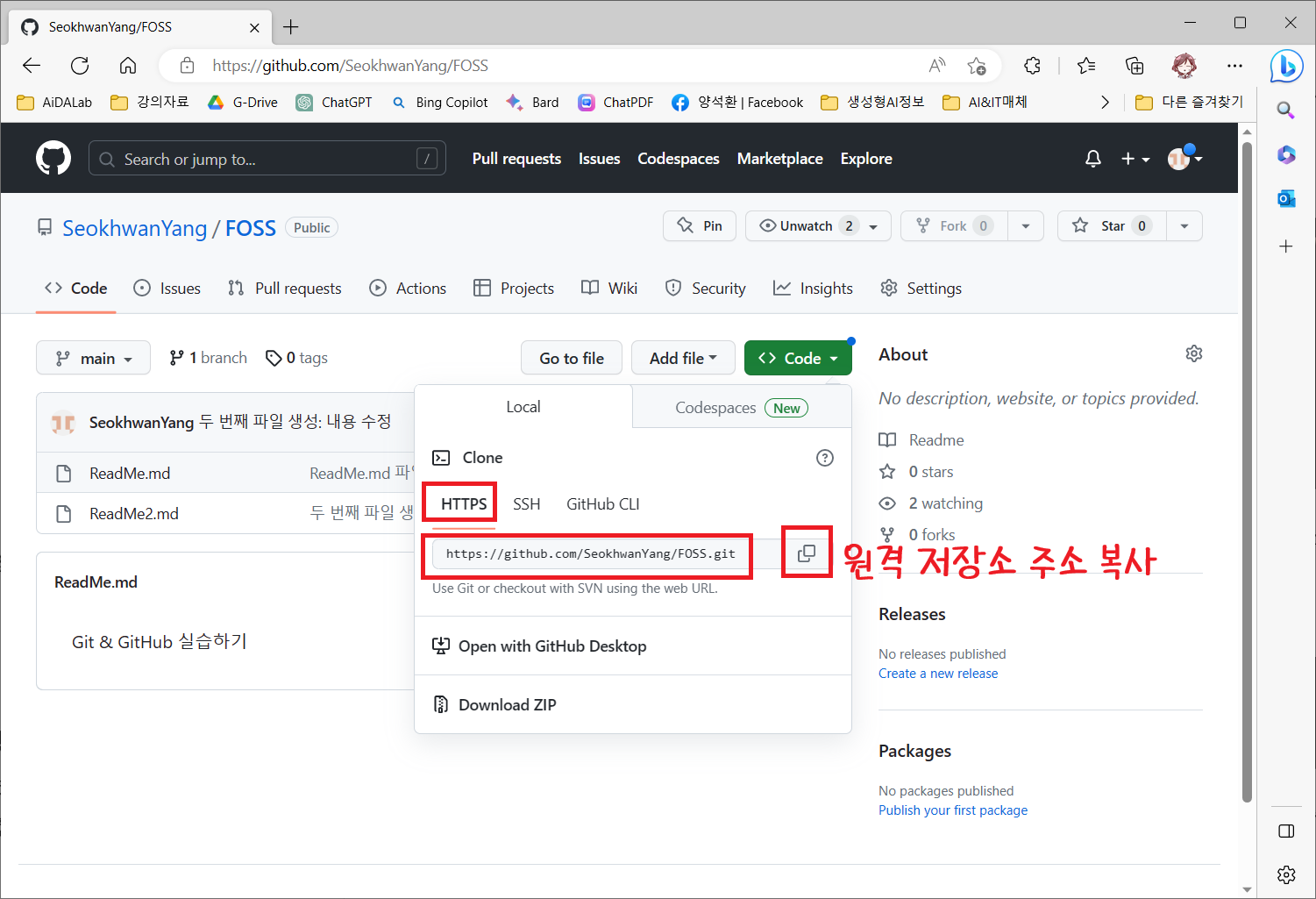1316x899 pixels.
Task: Switch to the Issues tab
Action: [x=167, y=289]
